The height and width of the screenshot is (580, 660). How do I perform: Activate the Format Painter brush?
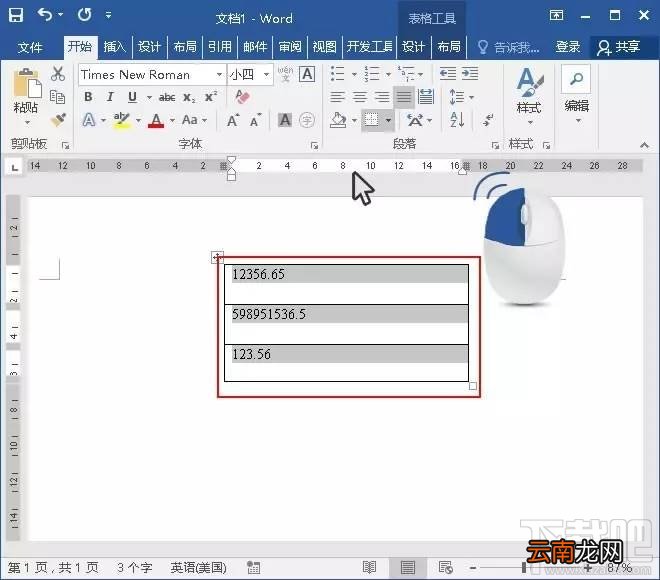pos(58,120)
